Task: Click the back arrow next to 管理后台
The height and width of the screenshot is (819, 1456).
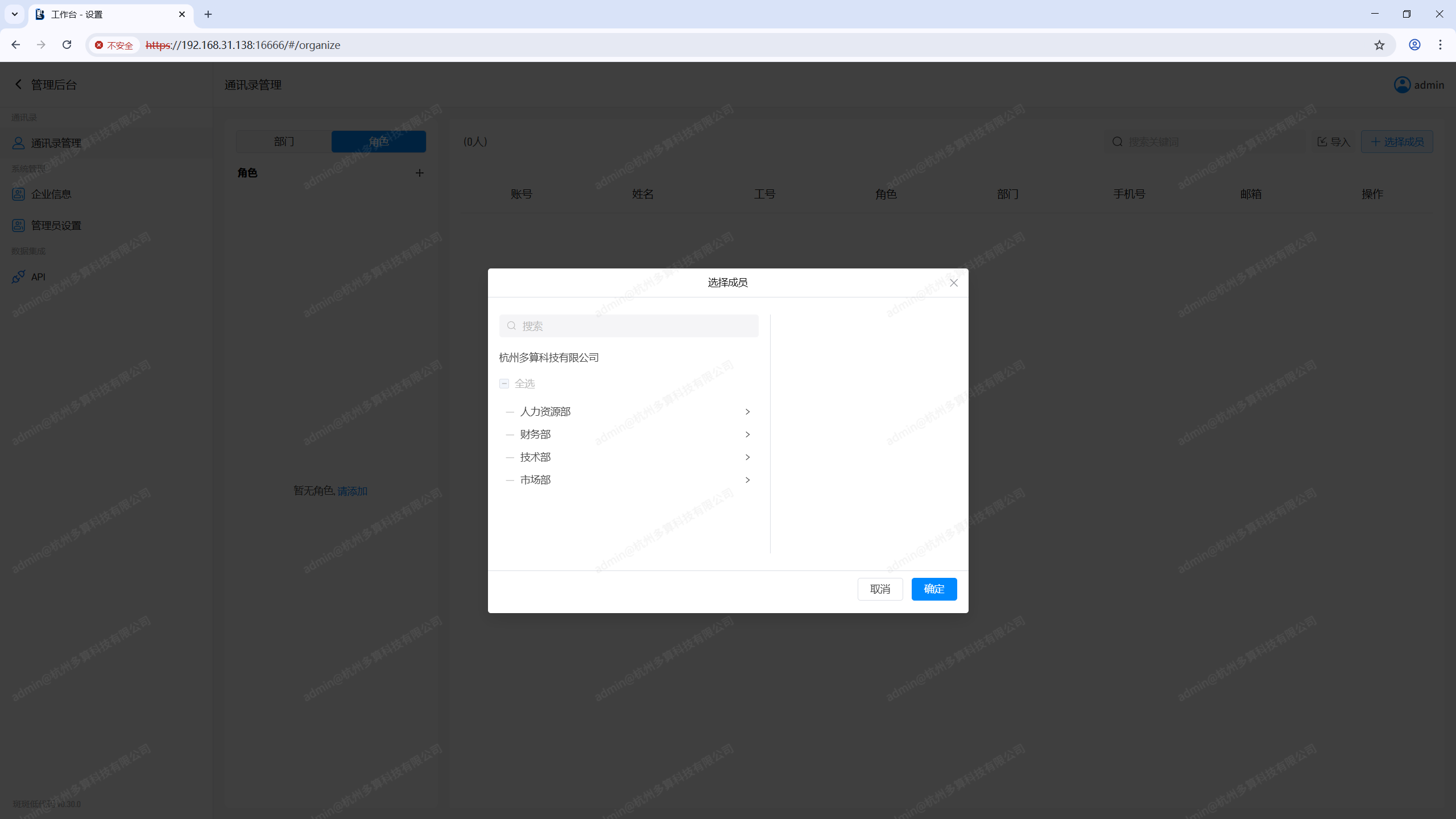Action: click(18, 84)
